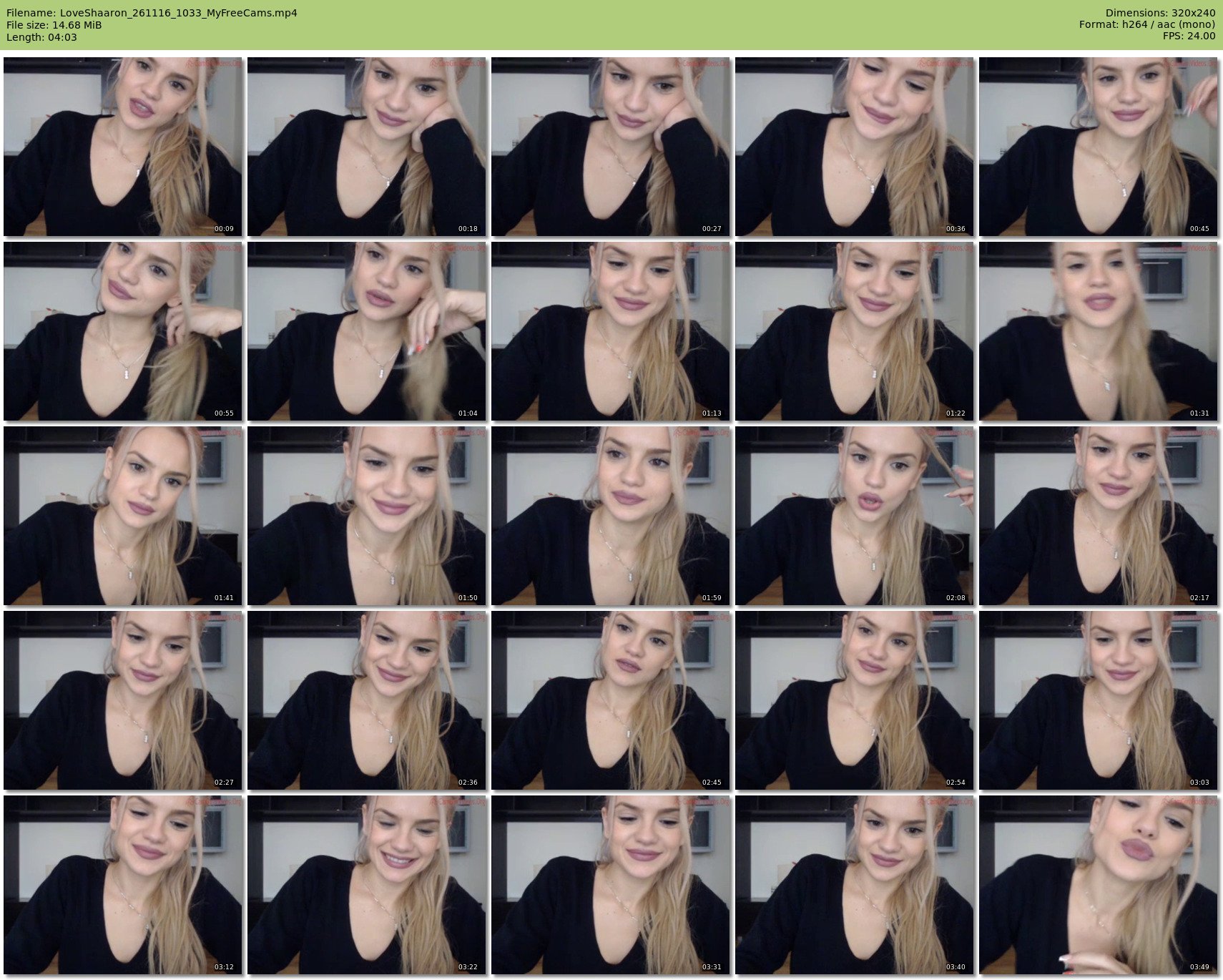Select the 01:22 video frame
Image resolution: width=1223 pixels, height=980 pixels.
click(x=855, y=331)
